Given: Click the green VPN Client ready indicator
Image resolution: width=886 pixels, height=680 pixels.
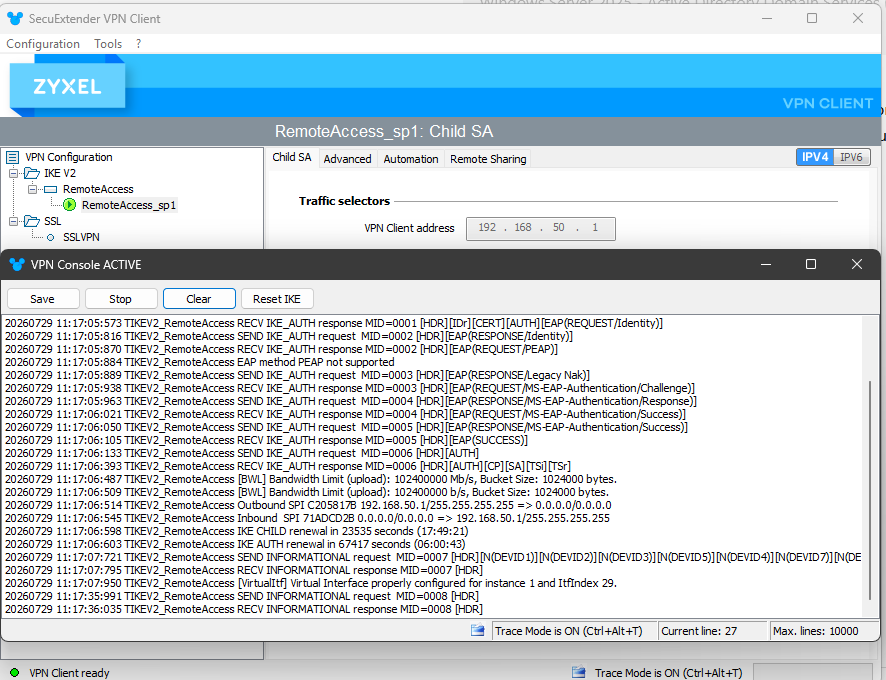Looking at the screenshot, I should click(15, 673).
